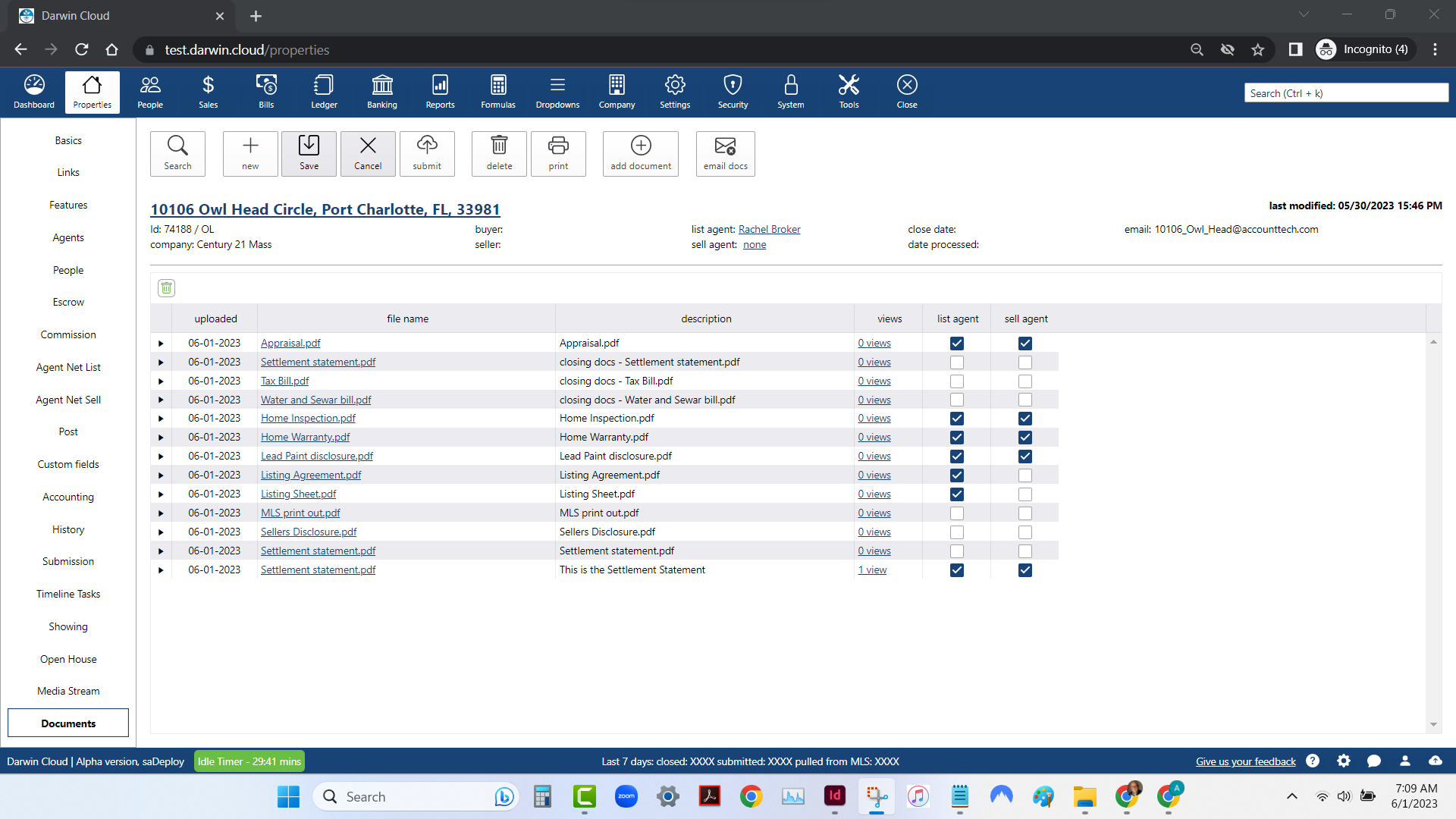This screenshot has width=1456, height=819.
Task: Click the email docs icon
Action: tap(725, 152)
